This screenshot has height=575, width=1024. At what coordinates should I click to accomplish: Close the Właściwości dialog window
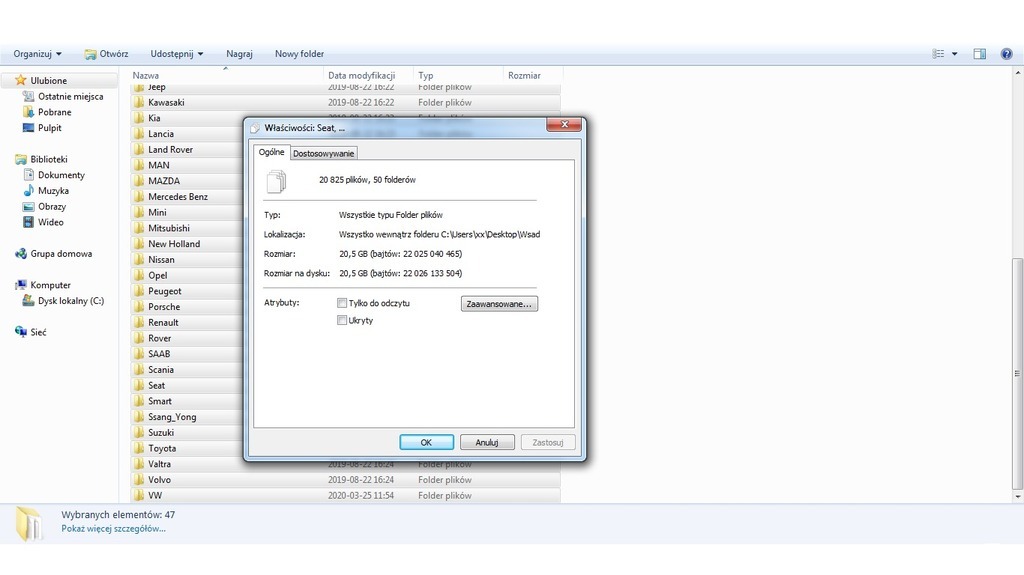coord(564,124)
